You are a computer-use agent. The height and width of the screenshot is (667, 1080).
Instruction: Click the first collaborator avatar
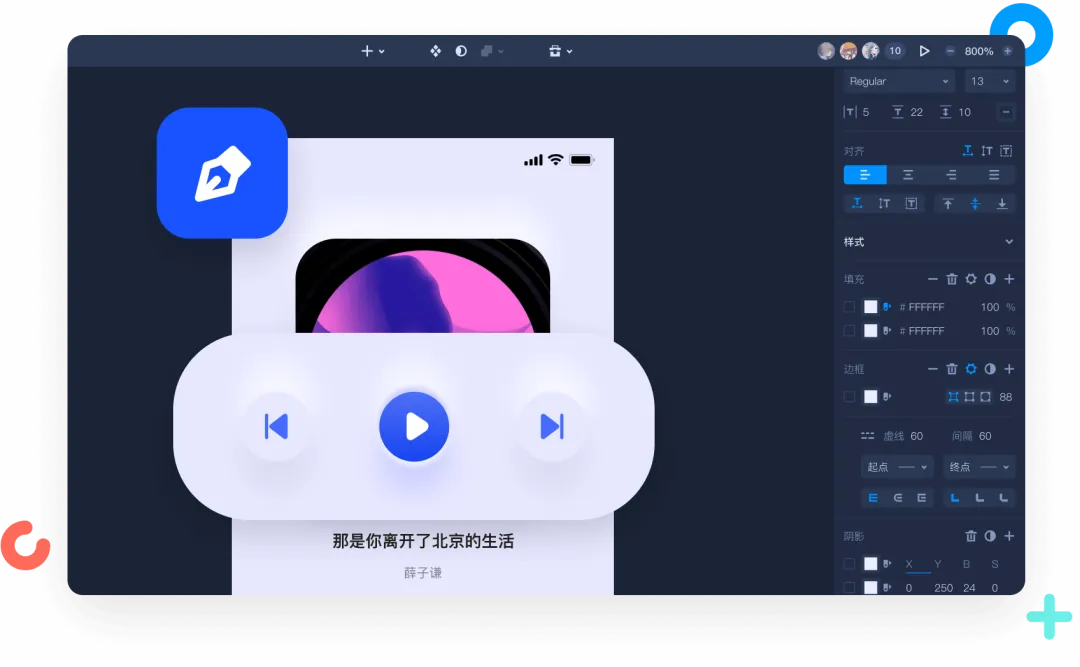point(826,51)
